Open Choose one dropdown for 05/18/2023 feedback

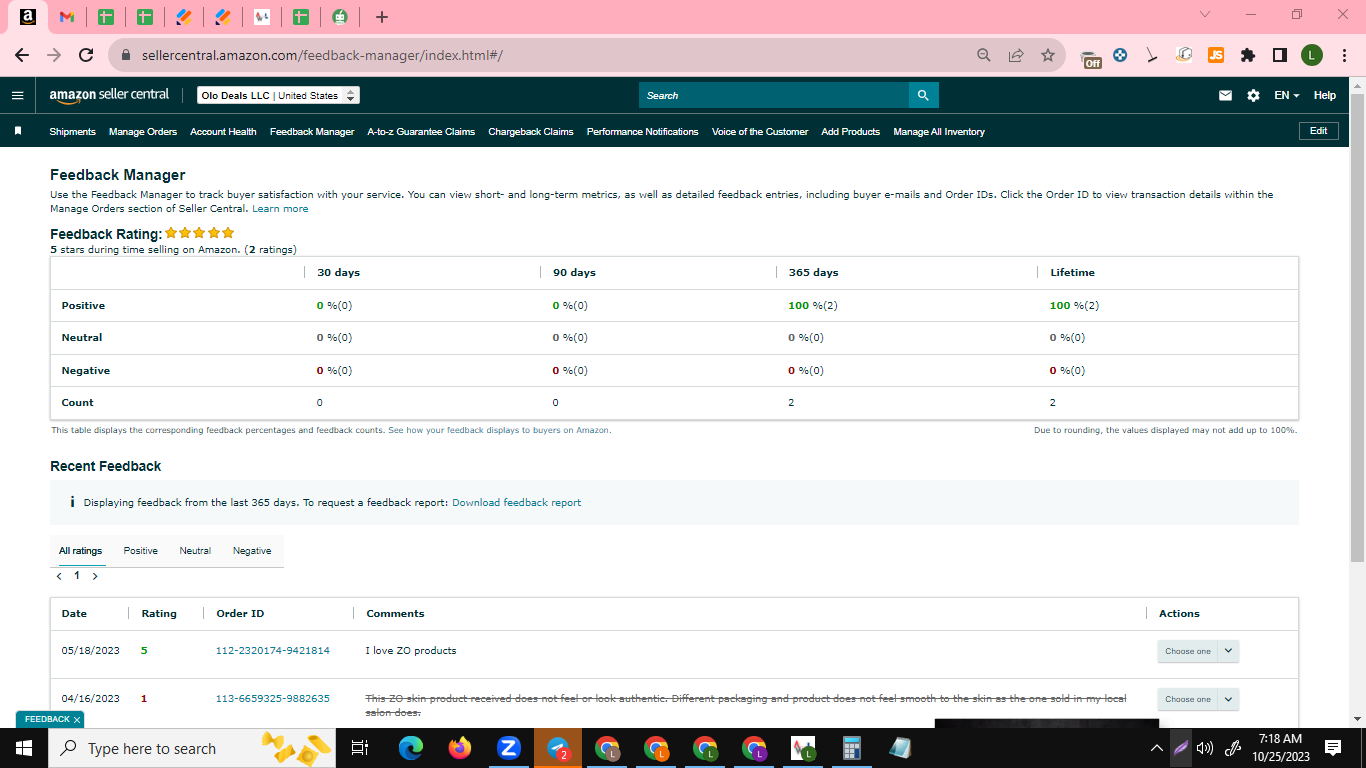click(x=1198, y=651)
